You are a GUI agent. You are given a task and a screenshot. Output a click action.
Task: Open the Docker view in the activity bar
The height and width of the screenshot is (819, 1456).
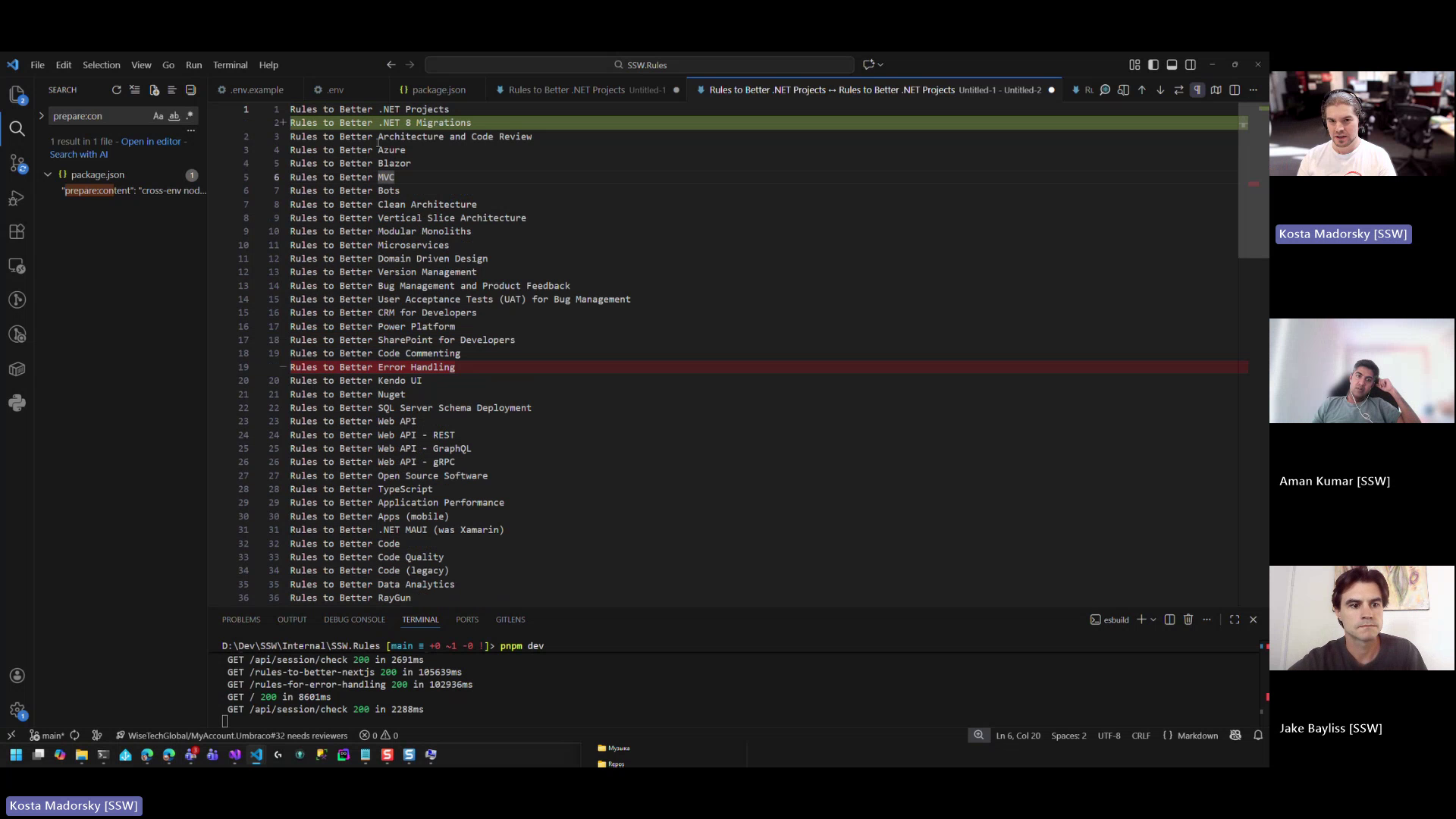(17, 369)
